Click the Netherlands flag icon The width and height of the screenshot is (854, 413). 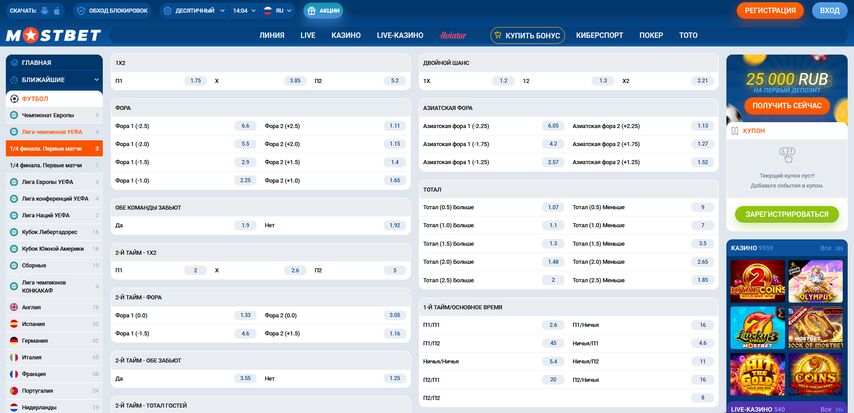[x=14, y=407]
